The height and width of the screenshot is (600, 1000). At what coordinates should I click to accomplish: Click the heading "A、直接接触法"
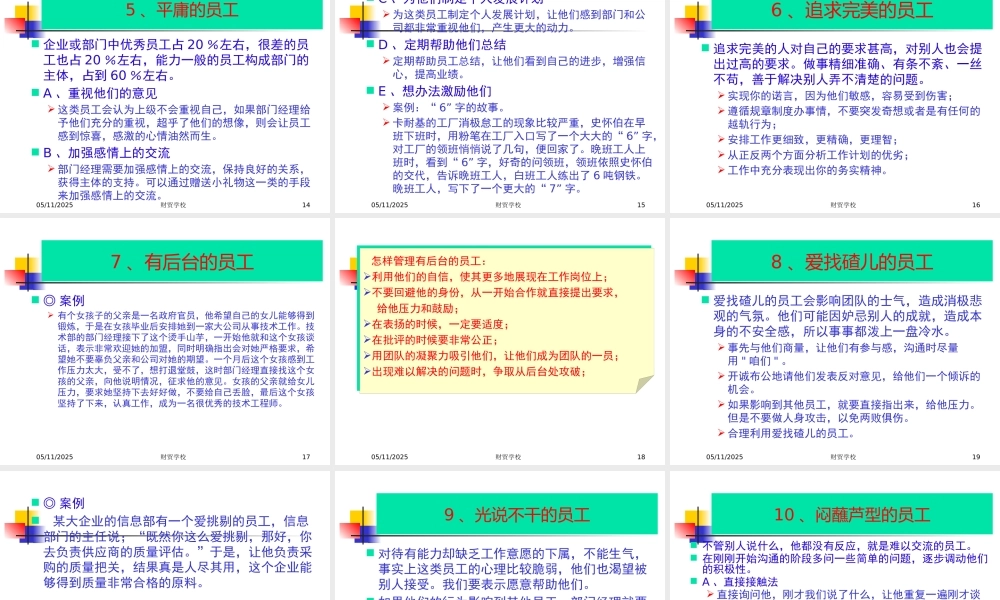pos(740,582)
